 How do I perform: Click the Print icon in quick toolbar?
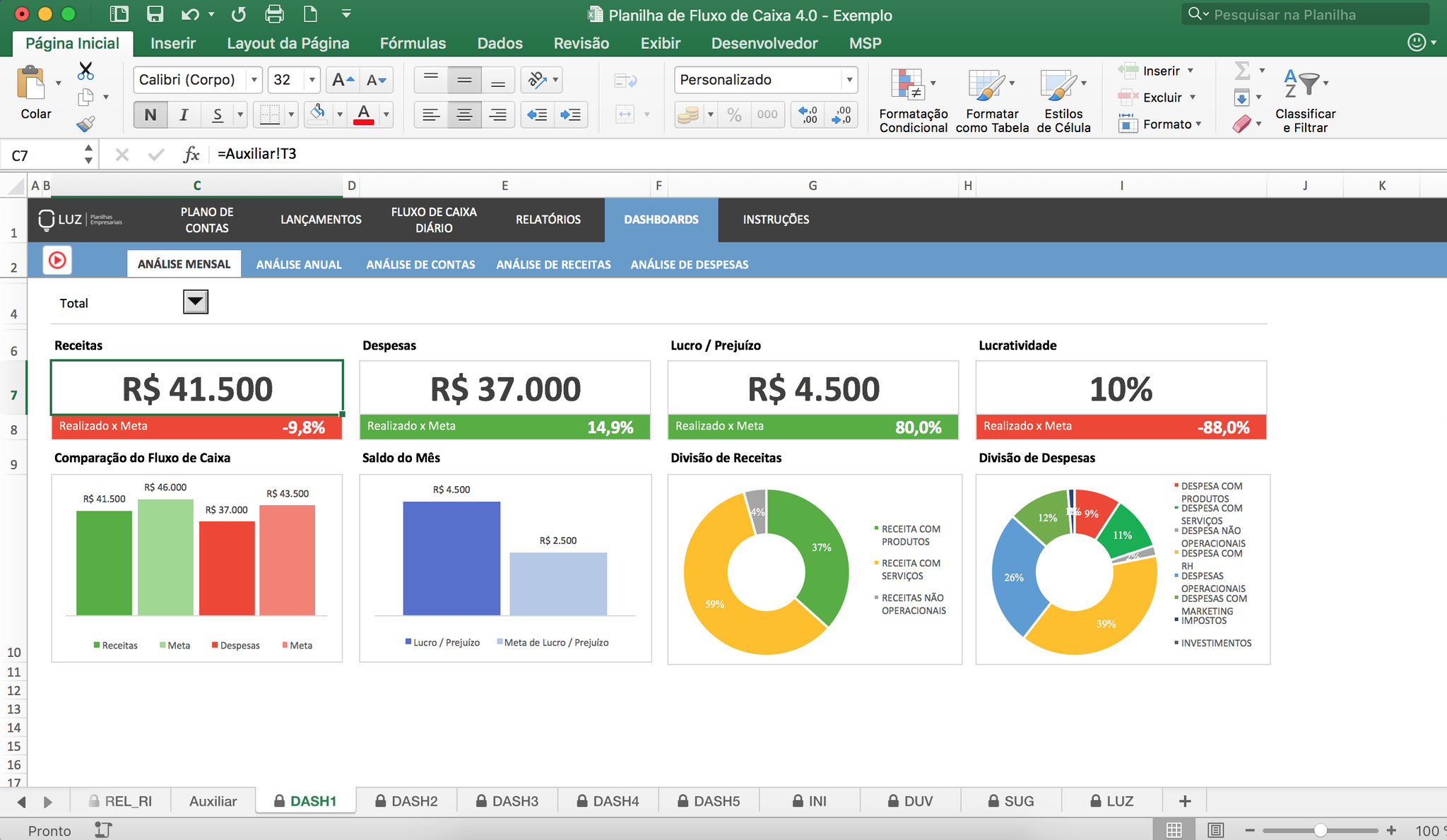[x=274, y=14]
